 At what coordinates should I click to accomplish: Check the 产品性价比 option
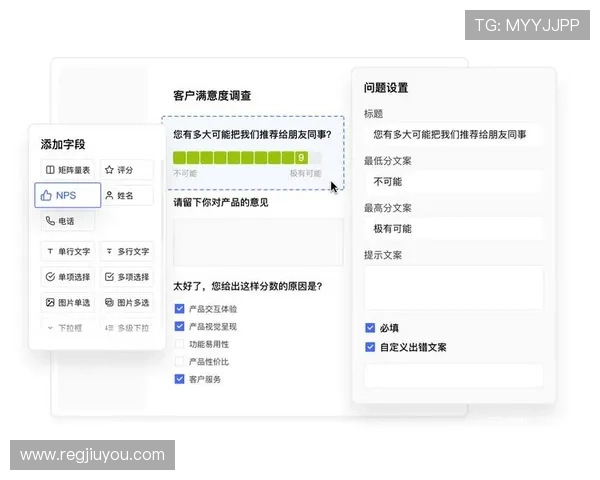179,361
